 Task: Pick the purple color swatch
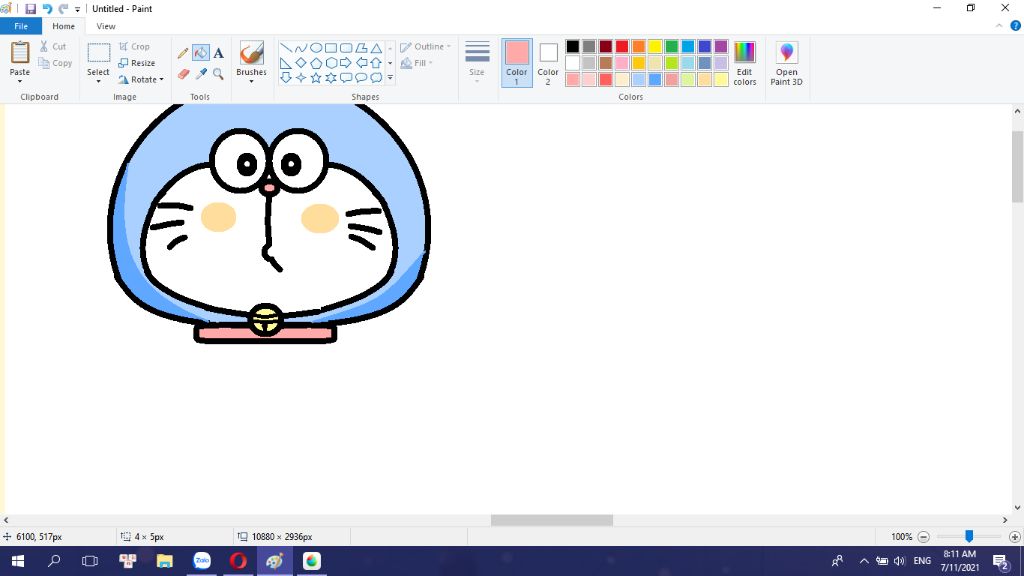(x=721, y=46)
